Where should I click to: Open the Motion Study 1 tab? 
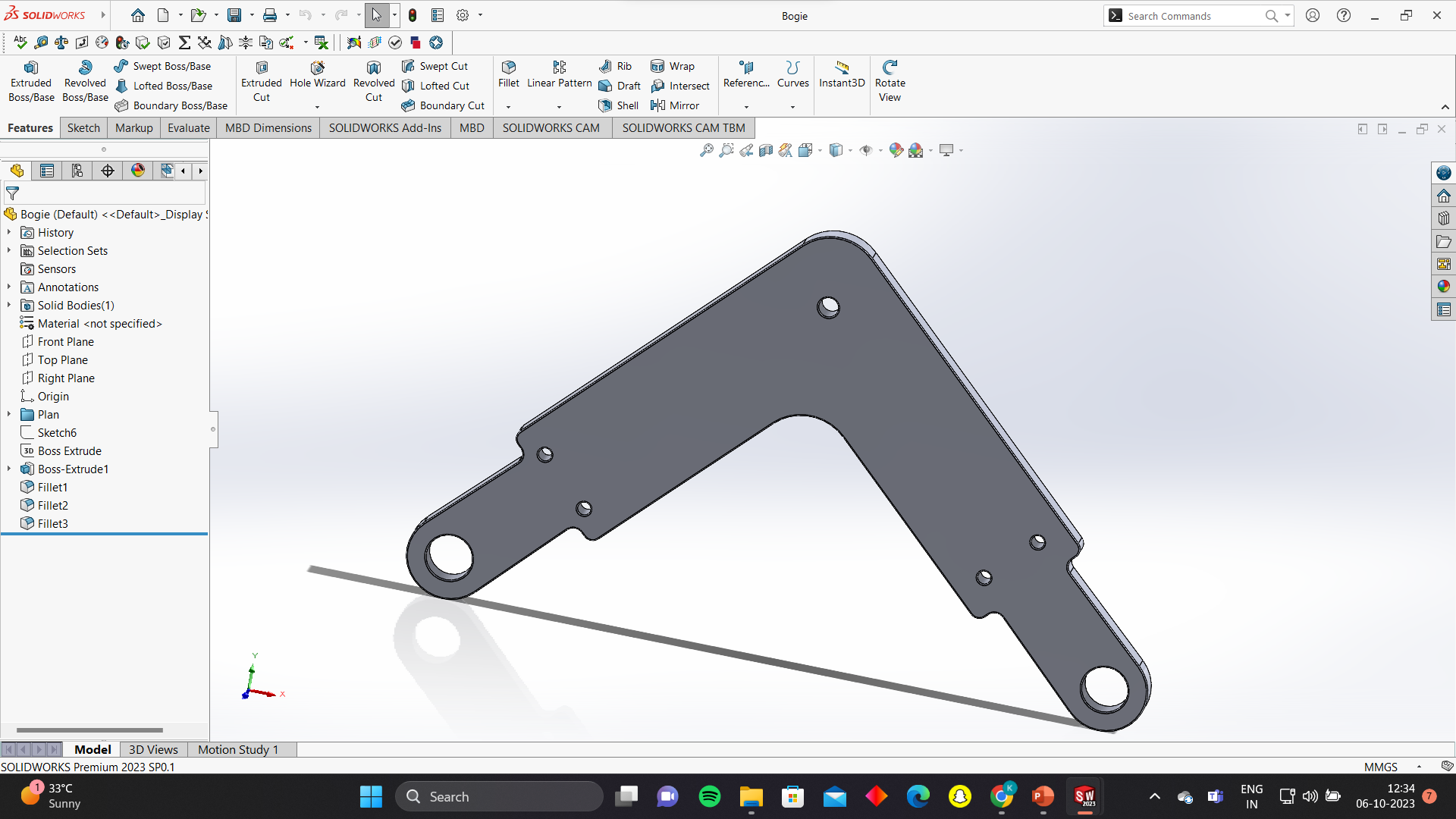pyautogui.click(x=237, y=749)
